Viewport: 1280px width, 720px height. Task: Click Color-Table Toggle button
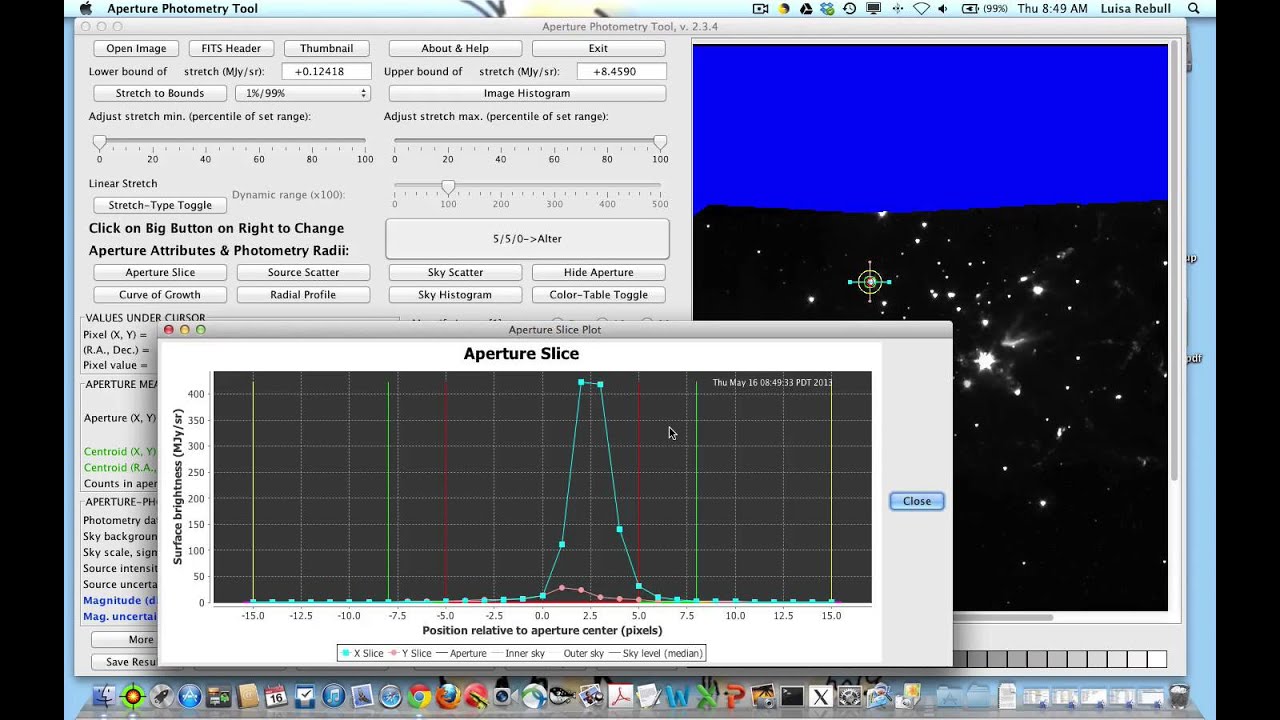(x=598, y=295)
